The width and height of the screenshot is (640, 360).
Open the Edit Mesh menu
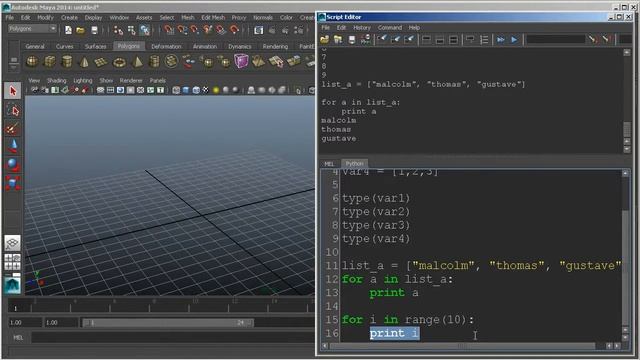[x=213, y=18]
